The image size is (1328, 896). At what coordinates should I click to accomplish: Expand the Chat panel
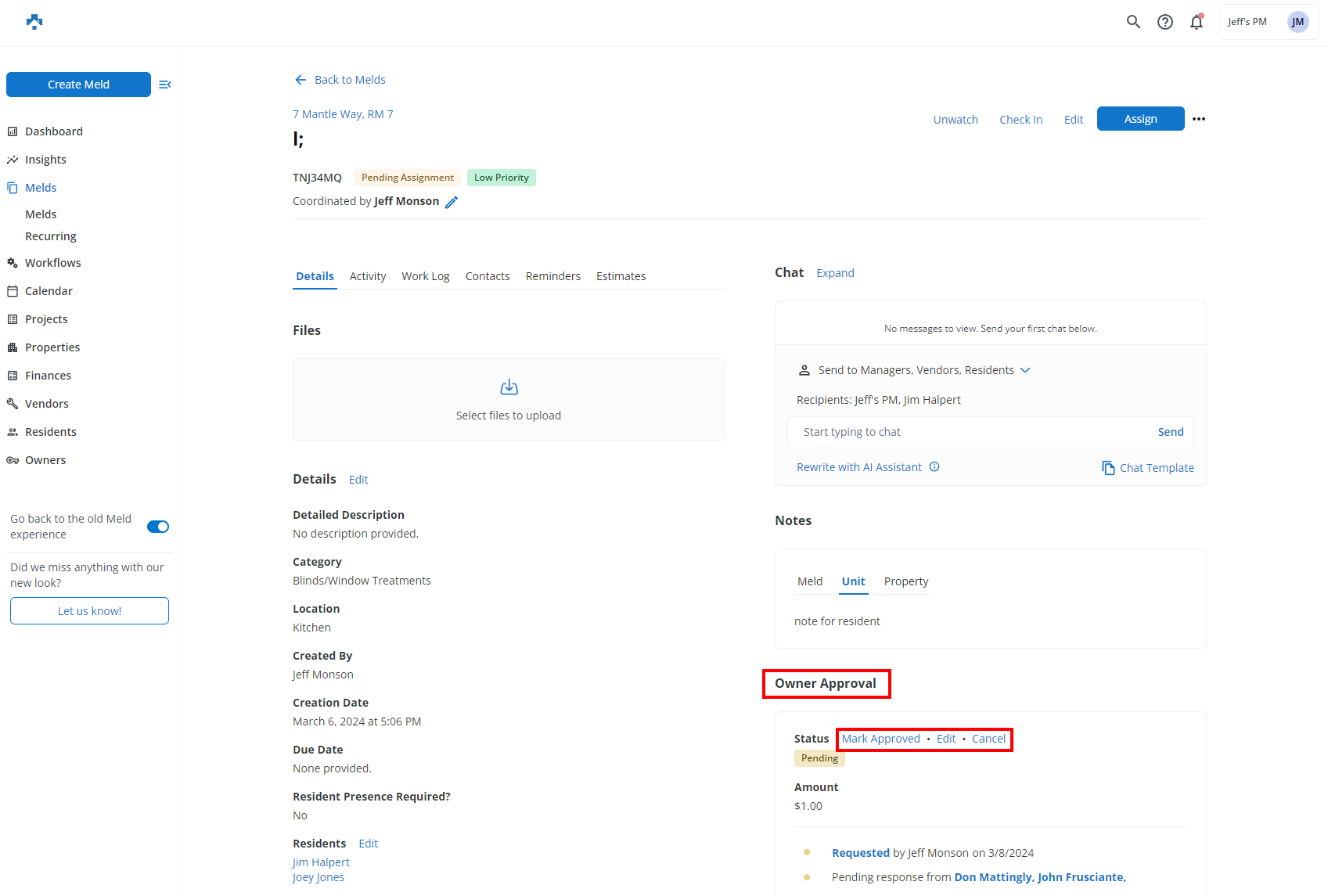835,273
